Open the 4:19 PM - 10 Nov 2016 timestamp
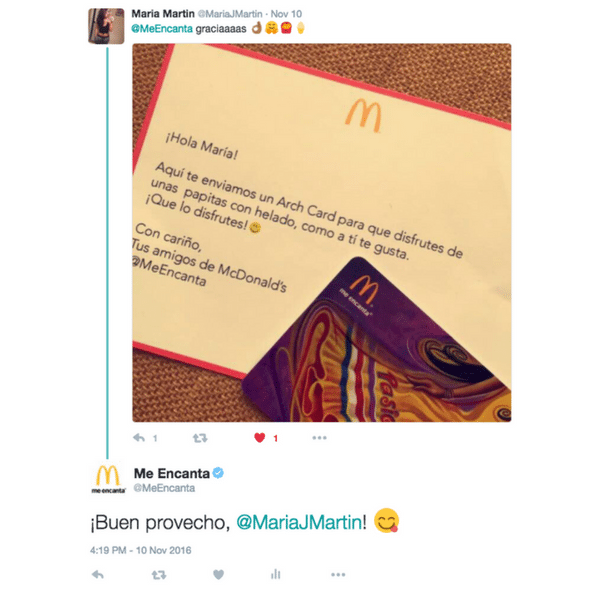 tap(140, 550)
